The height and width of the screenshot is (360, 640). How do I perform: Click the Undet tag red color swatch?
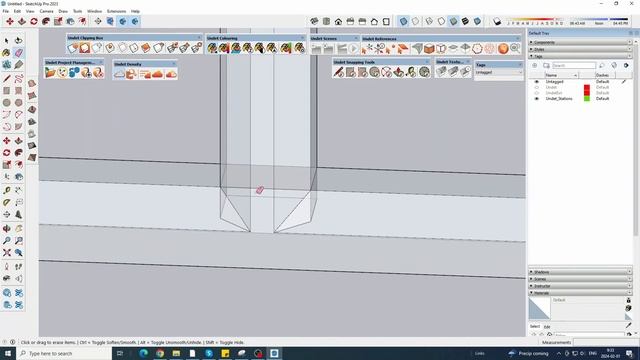(x=587, y=87)
